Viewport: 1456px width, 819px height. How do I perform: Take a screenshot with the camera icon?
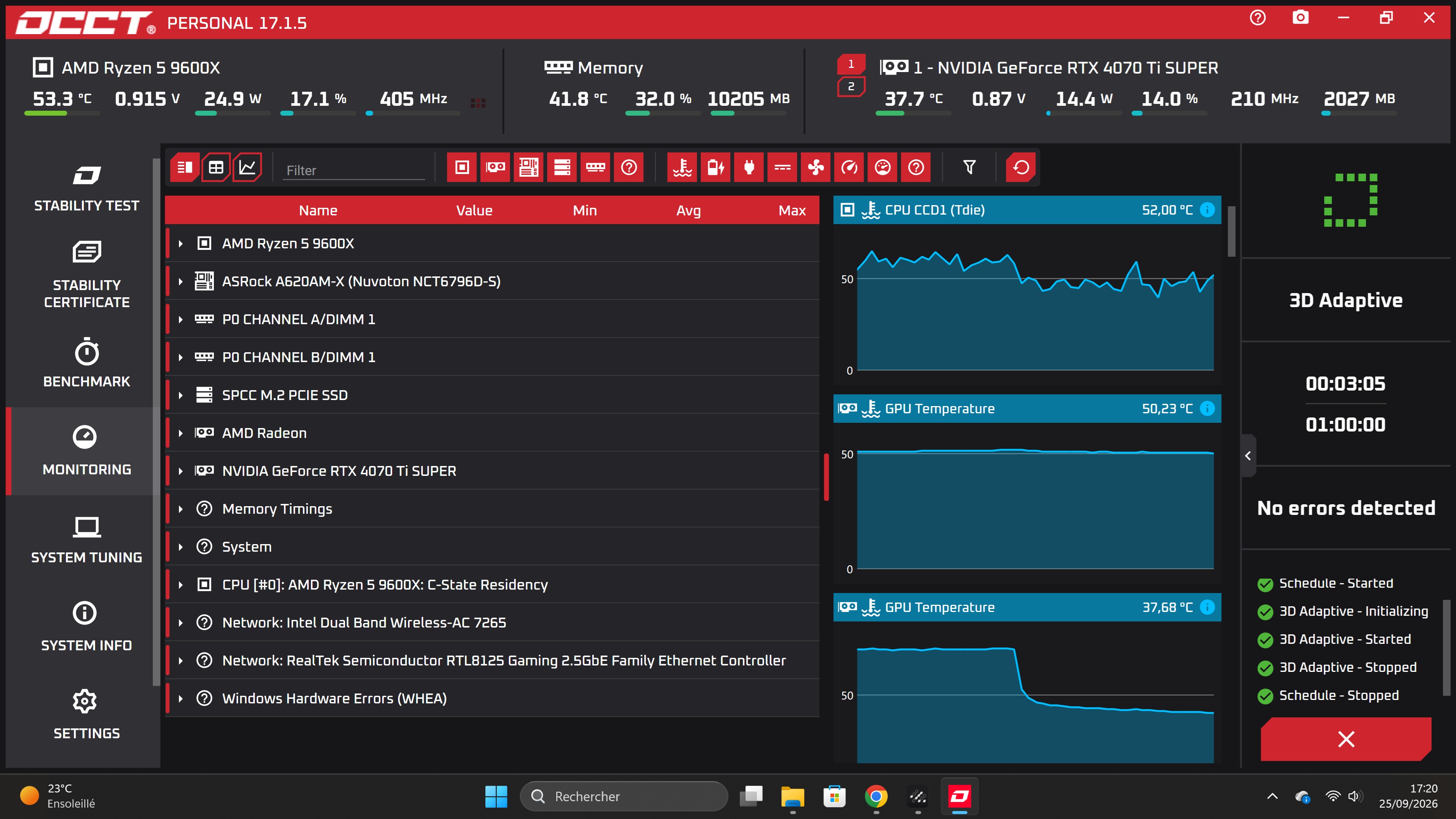tap(1301, 17)
